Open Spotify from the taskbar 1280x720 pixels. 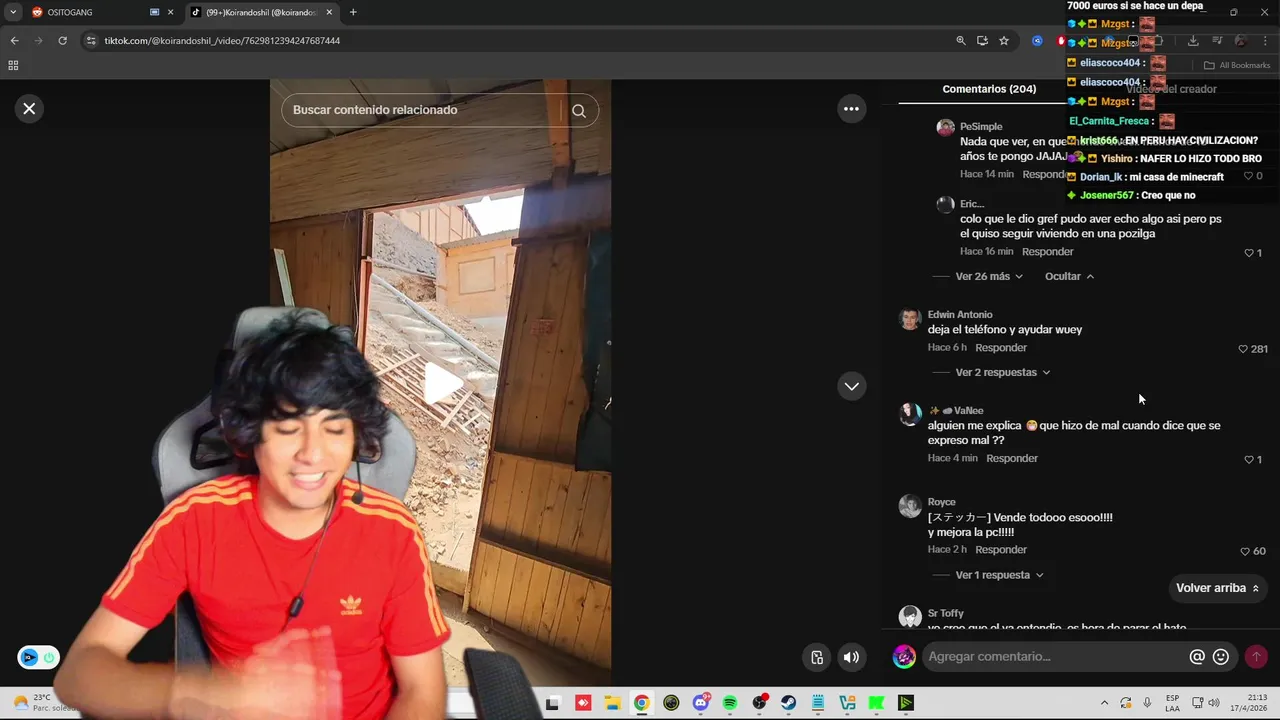pyautogui.click(x=730, y=703)
